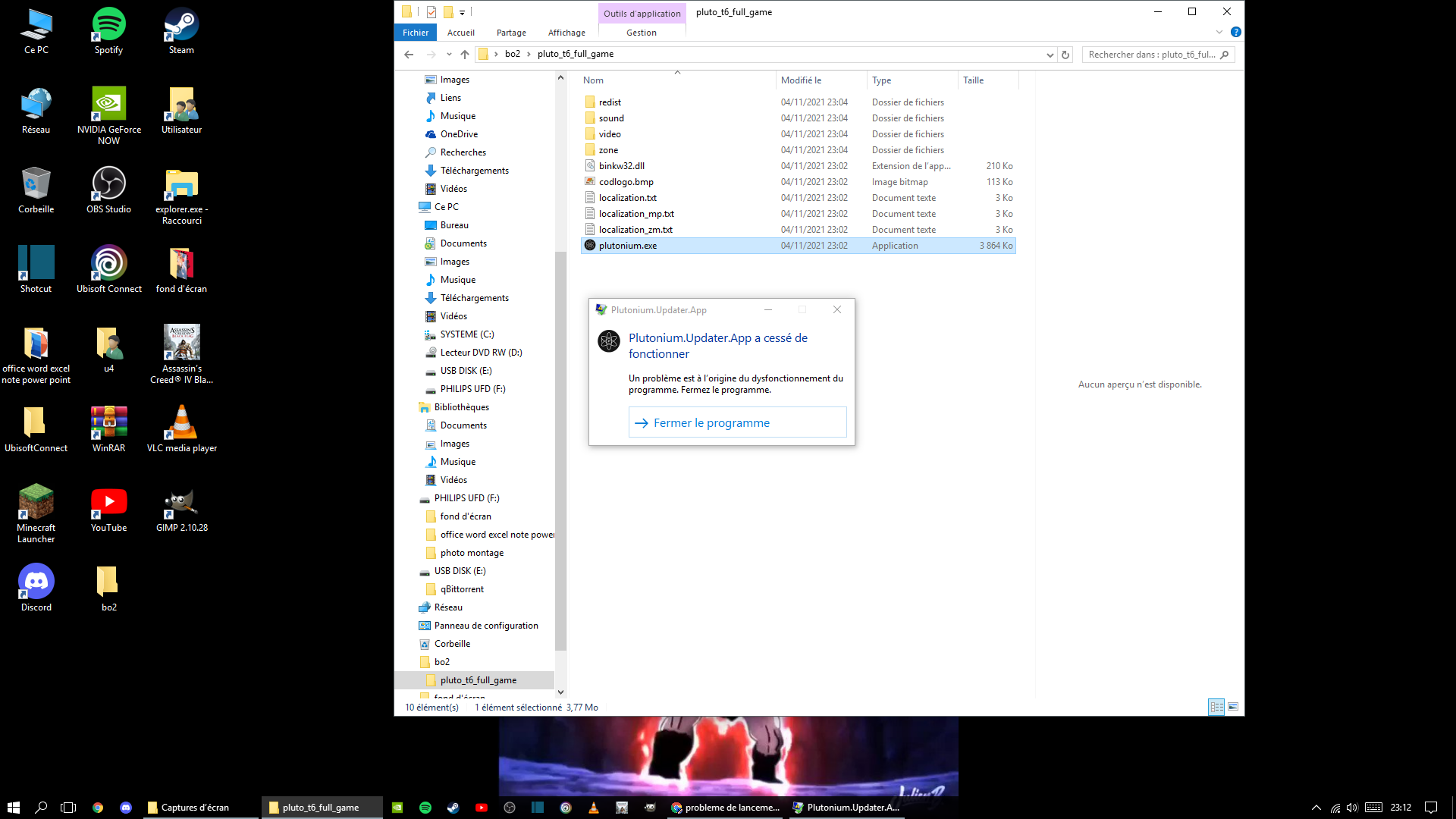
Task: Open recent locations dropdown arrow
Action: (x=449, y=55)
